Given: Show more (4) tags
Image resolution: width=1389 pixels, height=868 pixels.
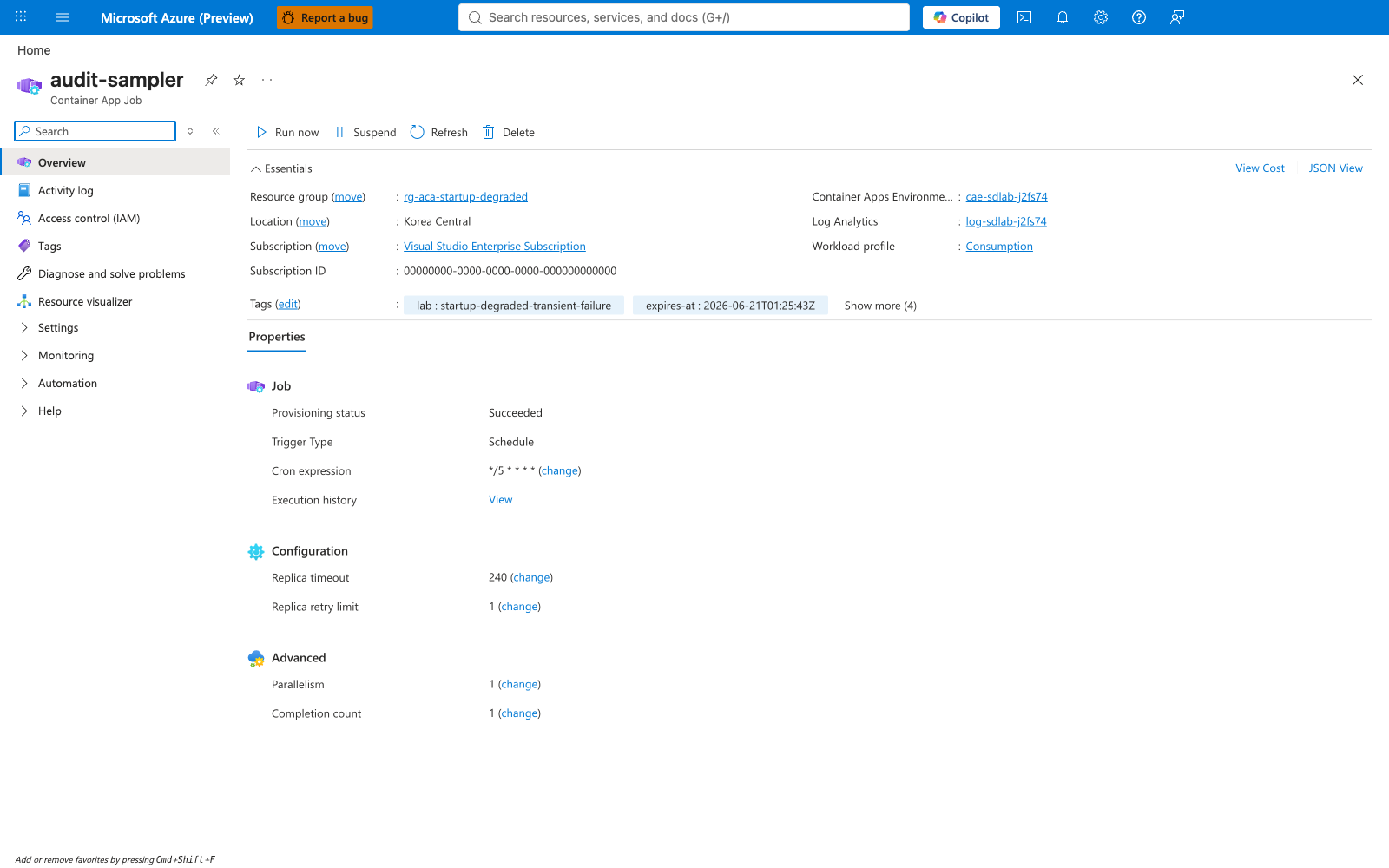Looking at the screenshot, I should [880, 306].
